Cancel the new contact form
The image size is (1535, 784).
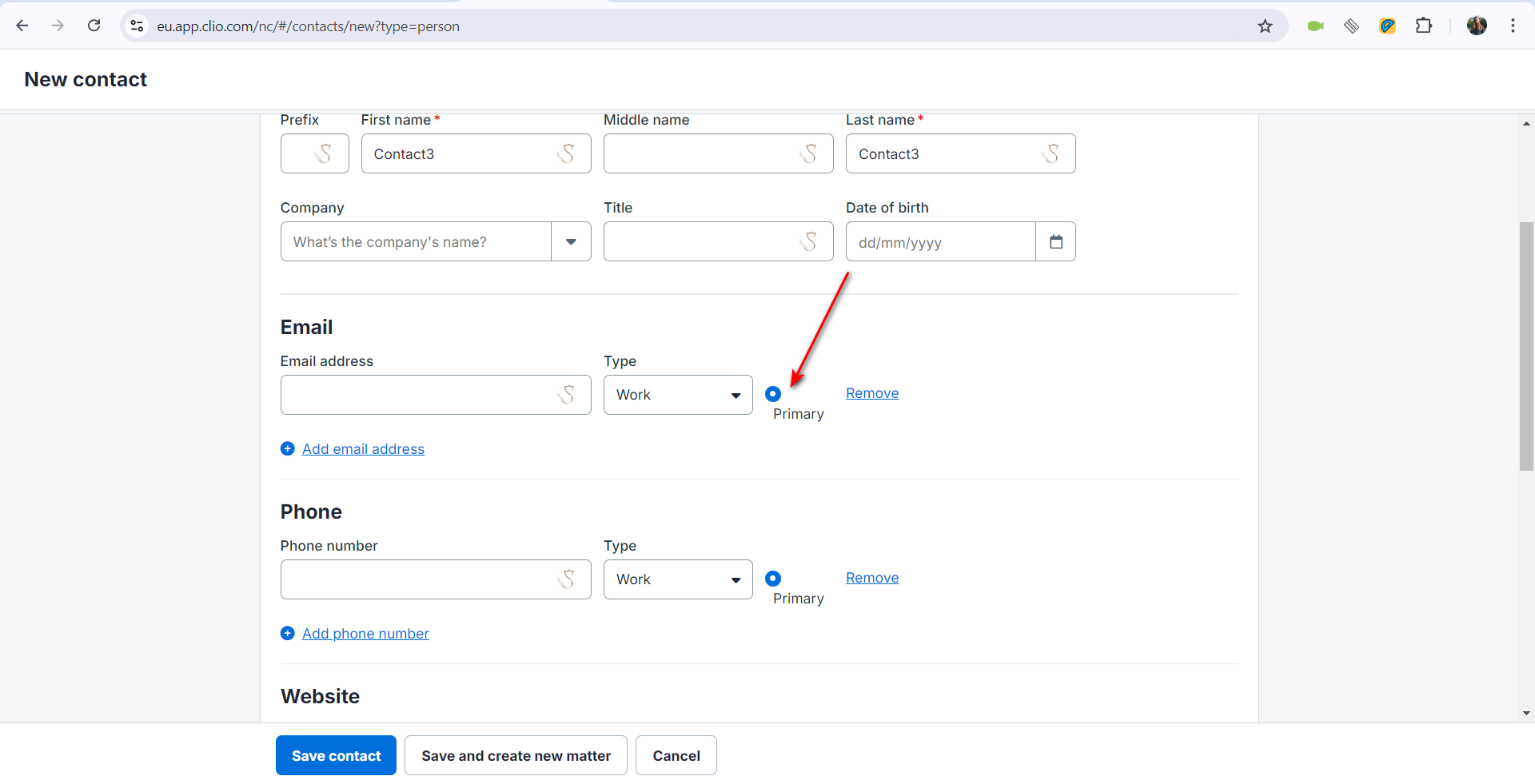tap(676, 755)
